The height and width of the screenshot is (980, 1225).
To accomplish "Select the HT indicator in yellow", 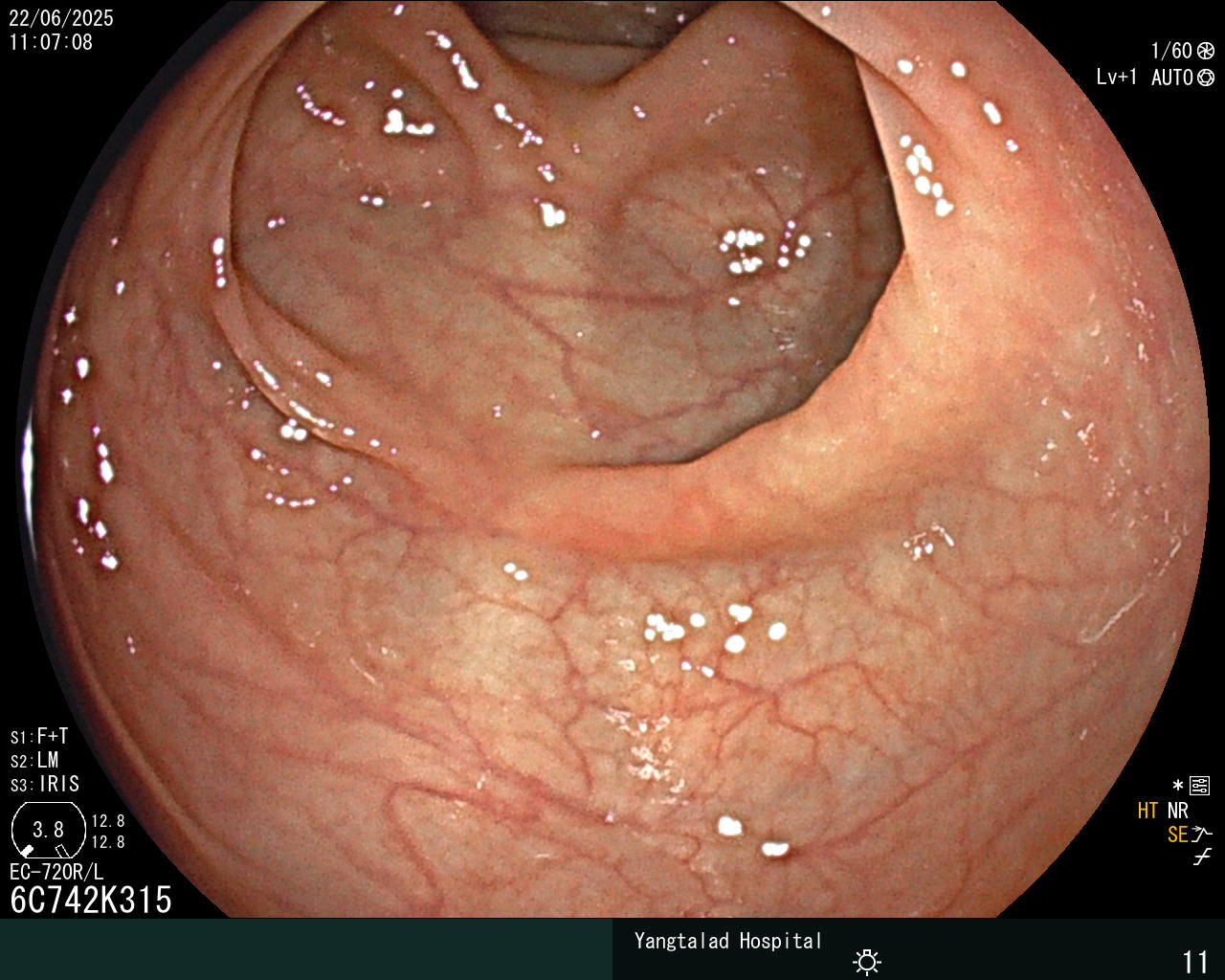I will [x=1147, y=811].
